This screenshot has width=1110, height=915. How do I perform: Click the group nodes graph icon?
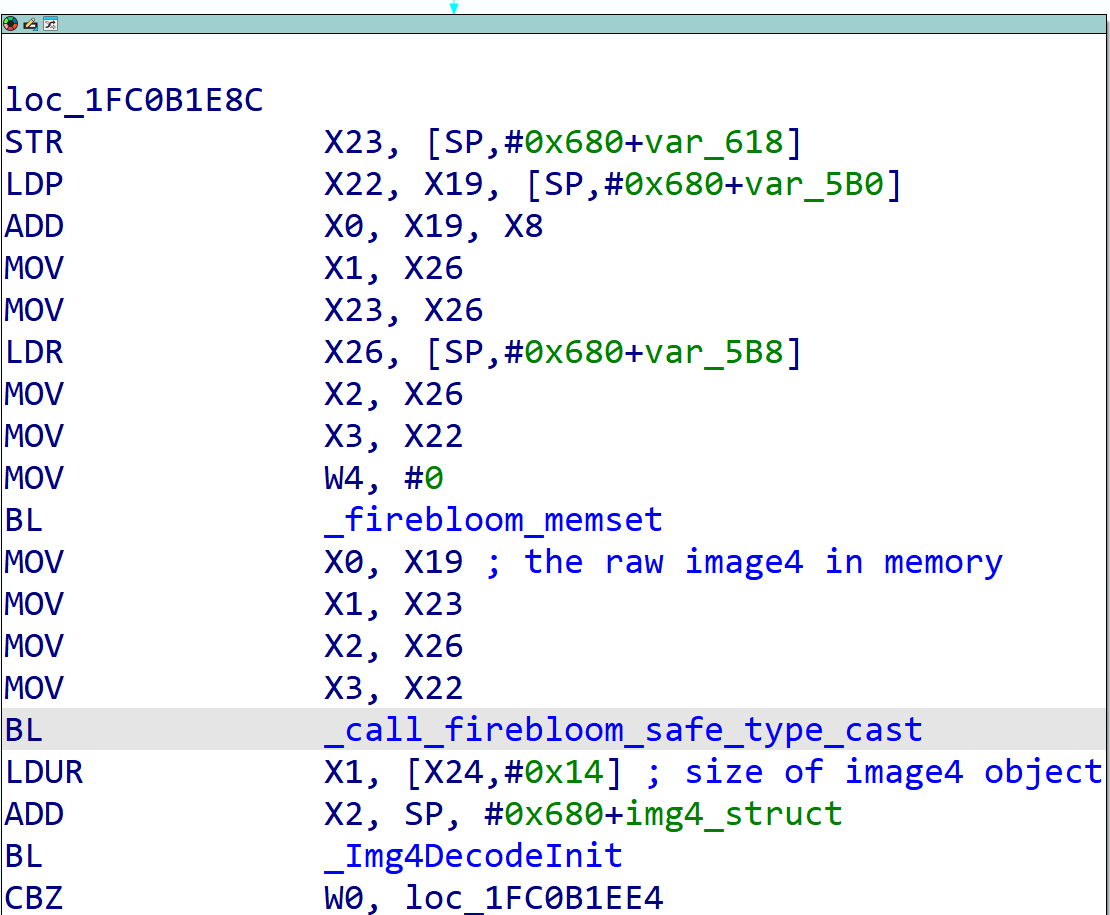[x=49, y=23]
